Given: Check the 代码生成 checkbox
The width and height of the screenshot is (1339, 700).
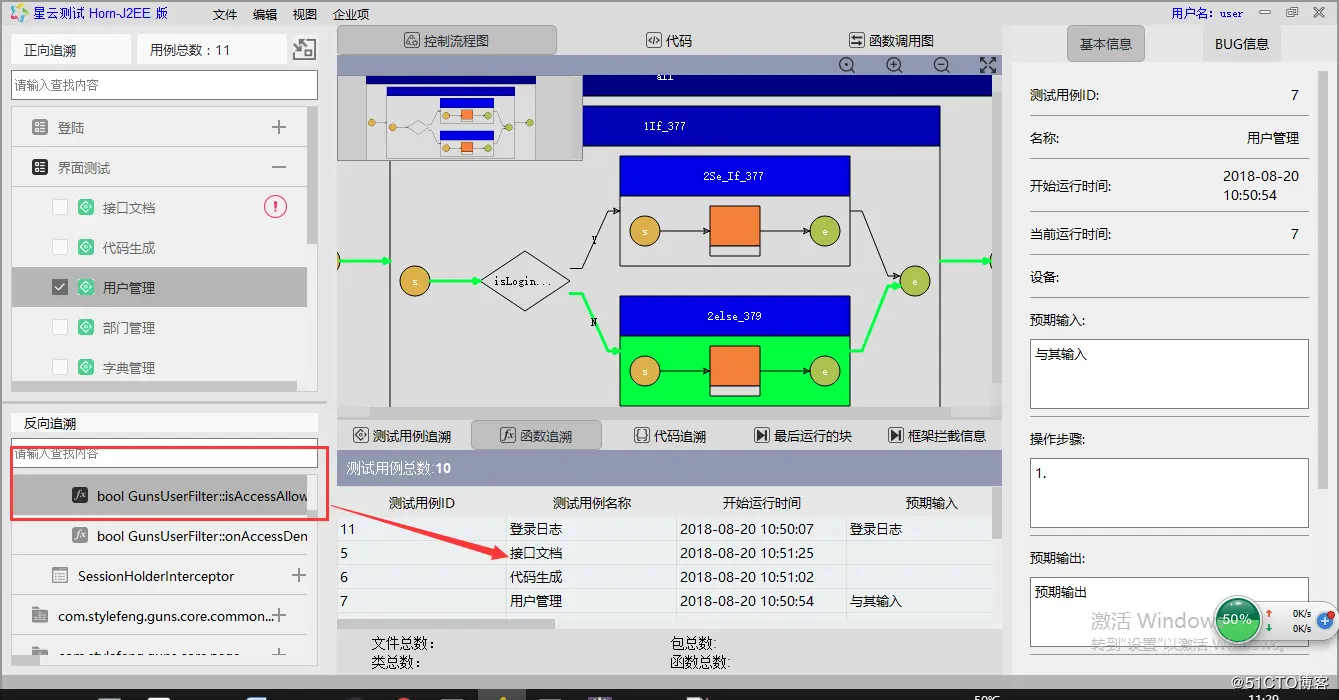Looking at the screenshot, I should [x=59, y=247].
